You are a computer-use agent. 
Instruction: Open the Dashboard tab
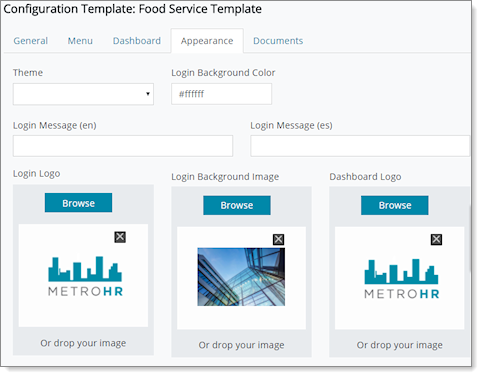(x=137, y=41)
